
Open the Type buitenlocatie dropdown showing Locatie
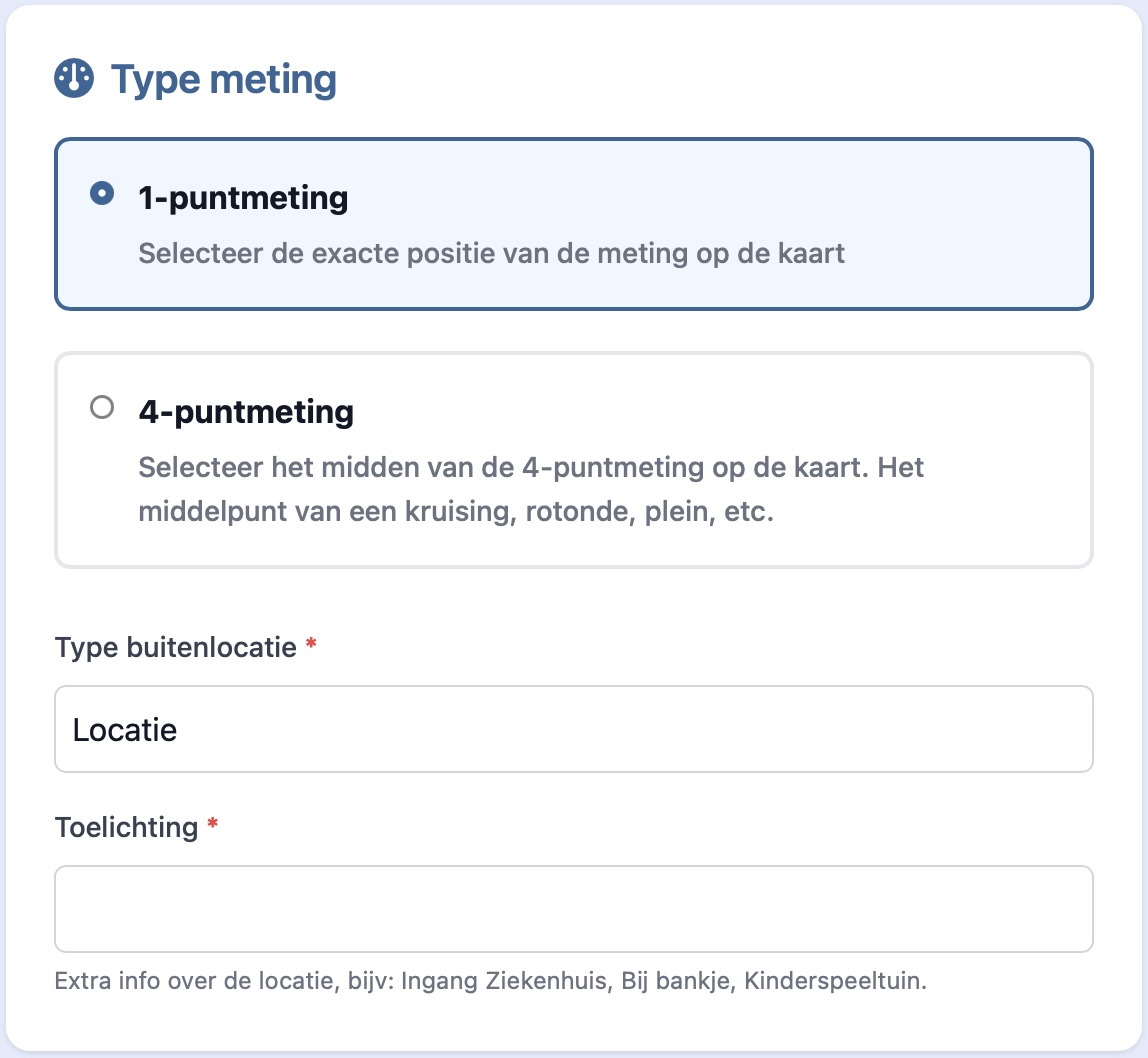point(574,729)
